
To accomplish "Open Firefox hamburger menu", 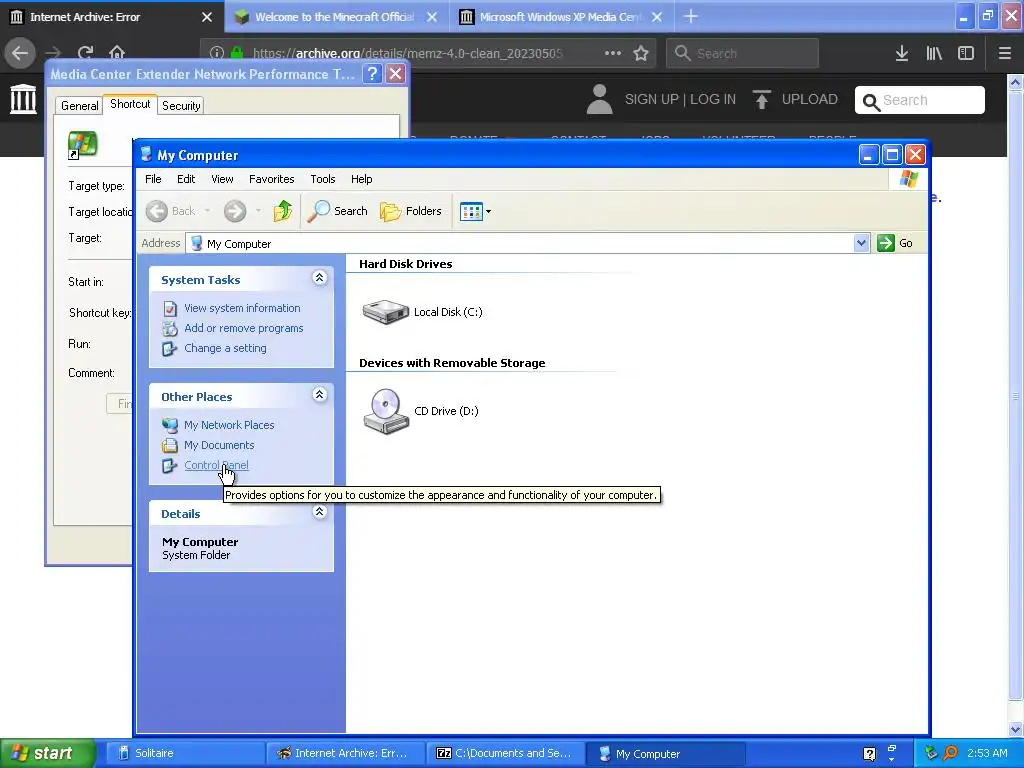I will [x=1004, y=53].
